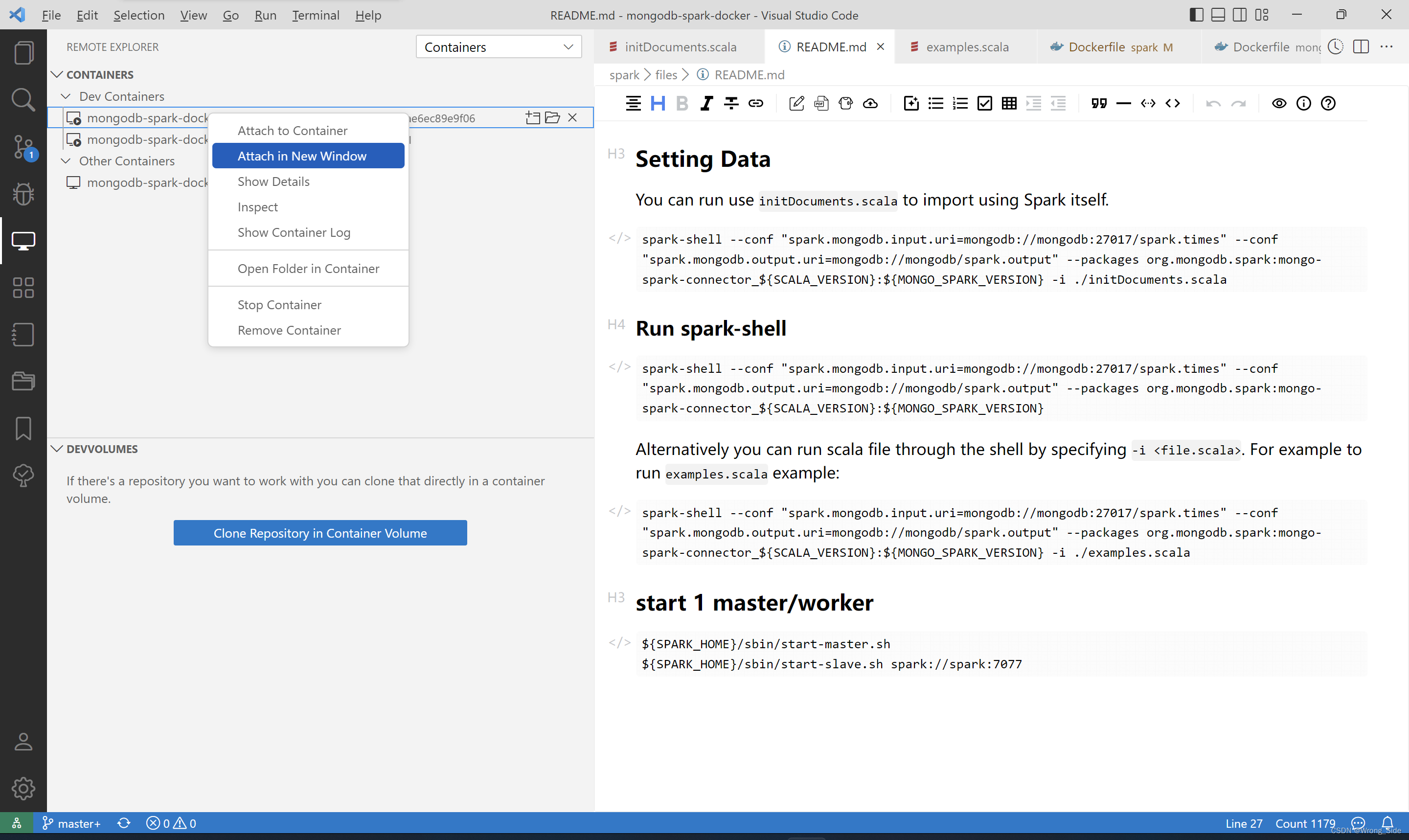Toggle the primary side bar layout

[1196, 15]
